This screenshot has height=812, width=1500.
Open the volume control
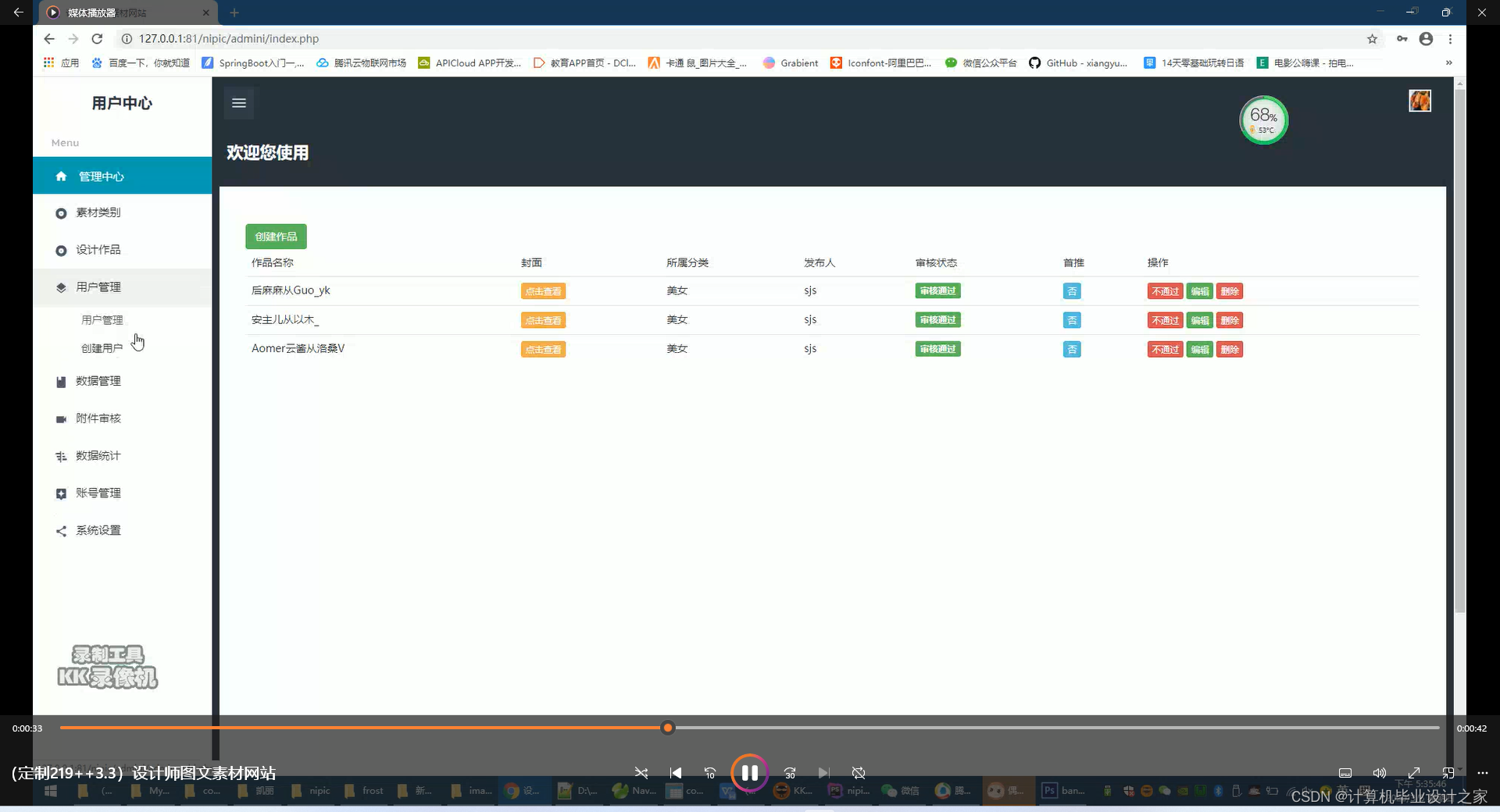[x=1380, y=773]
